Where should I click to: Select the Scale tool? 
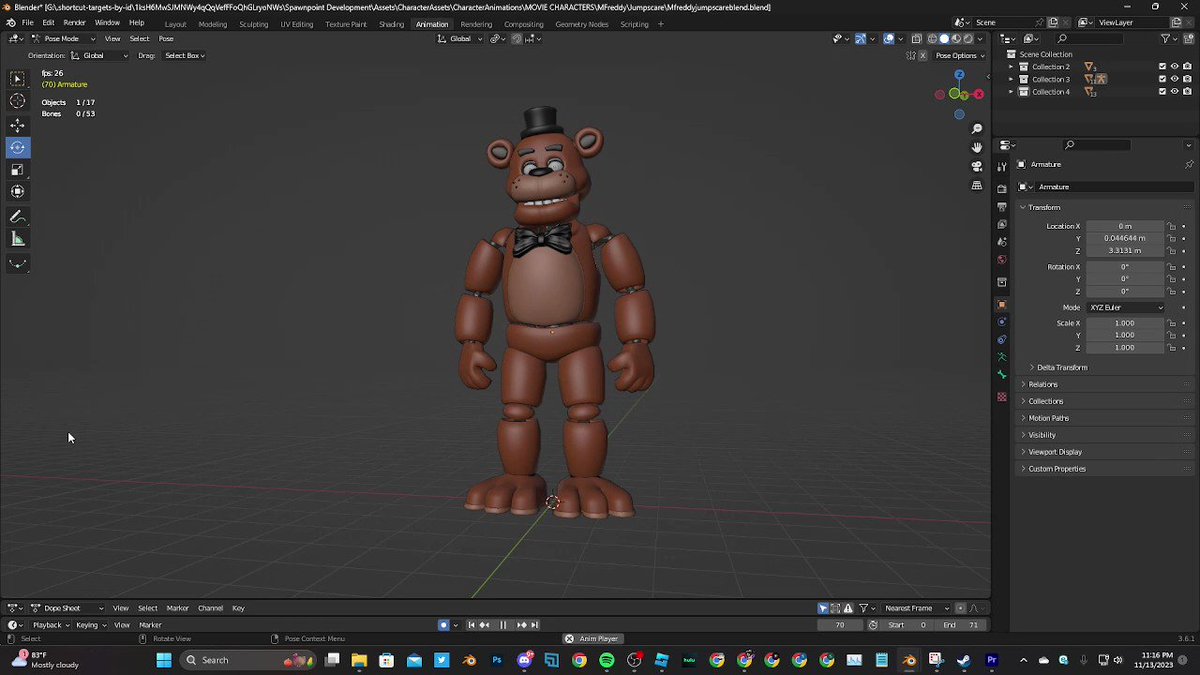click(18, 170)
